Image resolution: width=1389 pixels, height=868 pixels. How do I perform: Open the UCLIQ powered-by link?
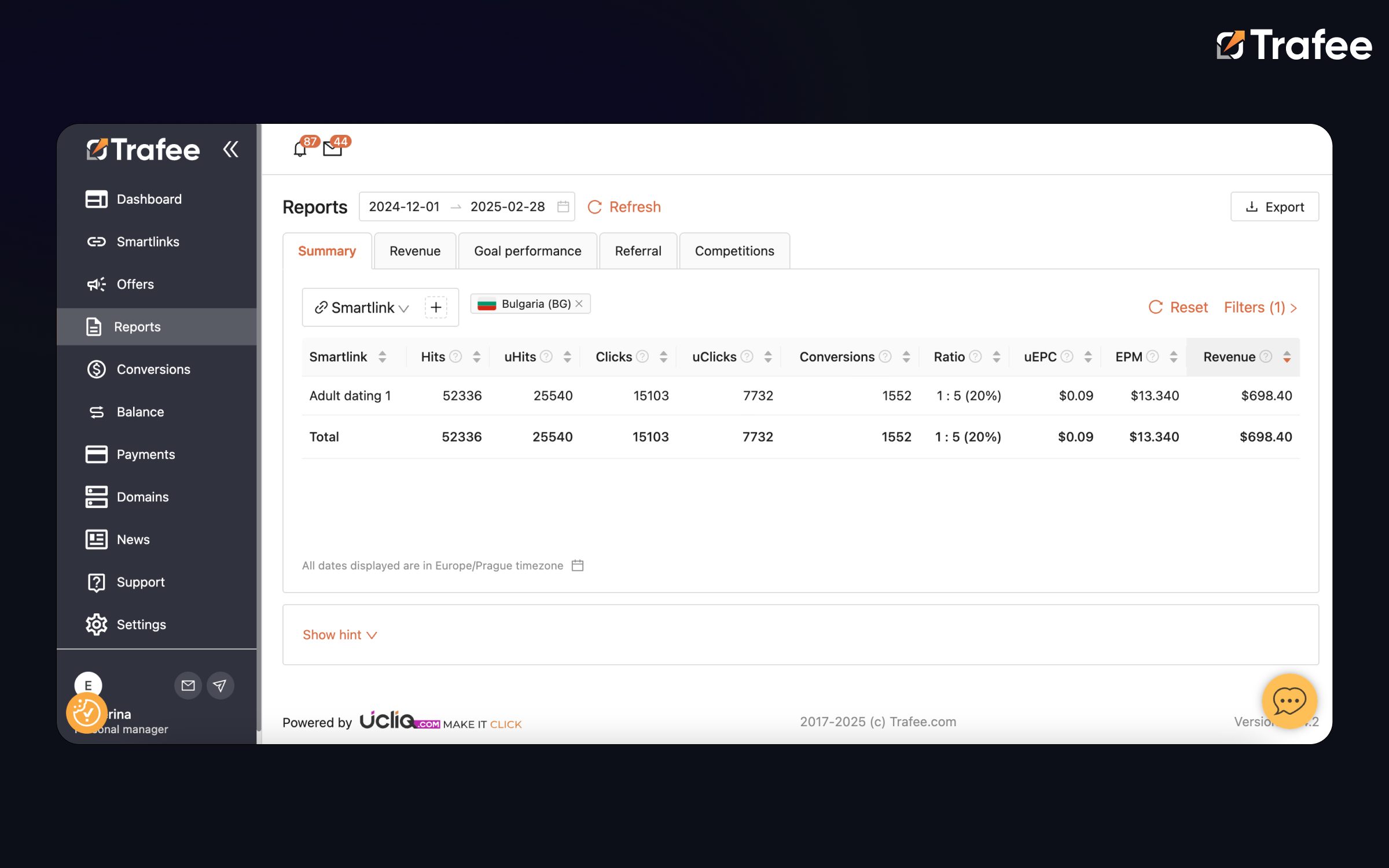[440, 721]
